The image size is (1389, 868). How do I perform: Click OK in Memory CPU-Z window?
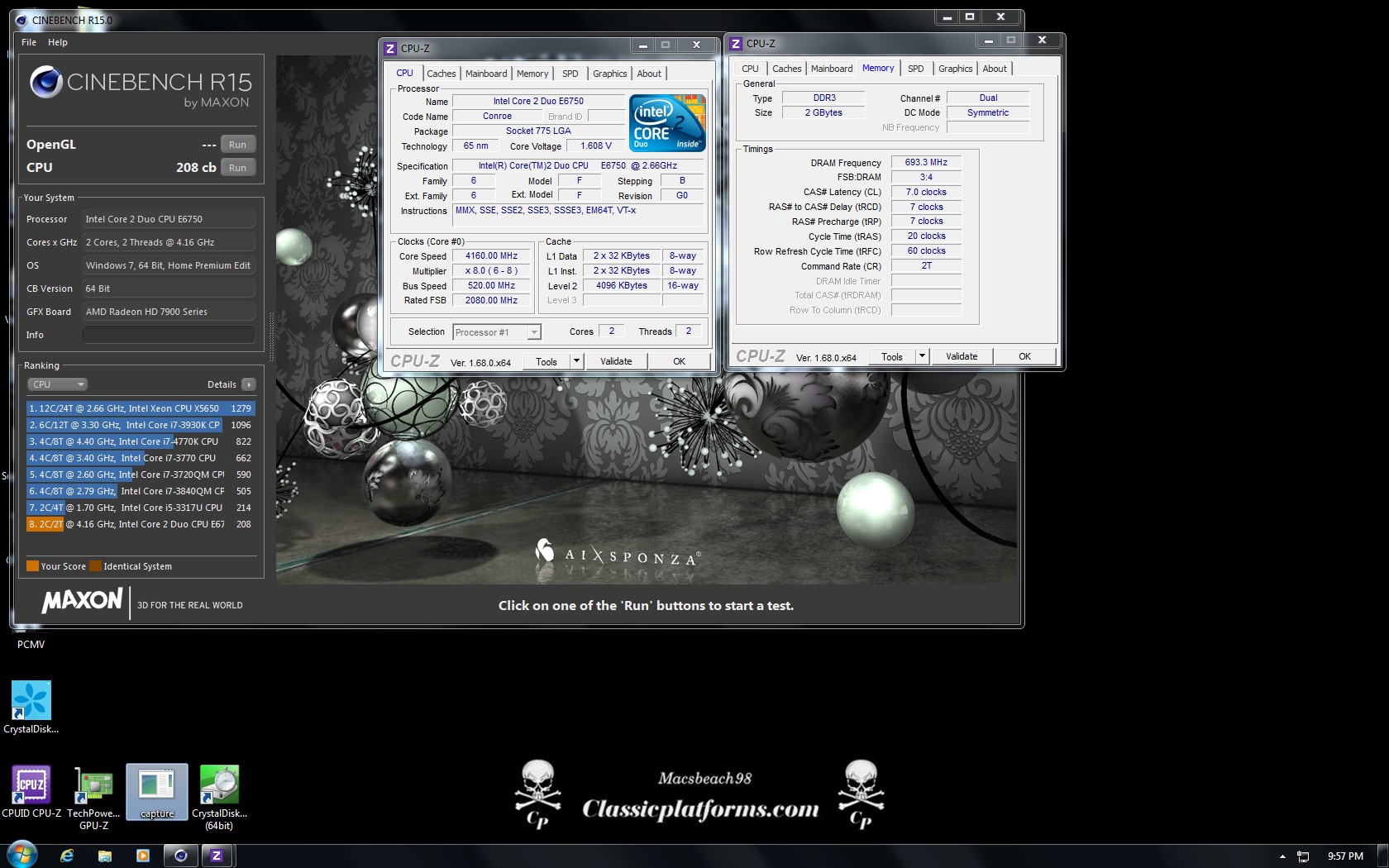coord(1024,356)
